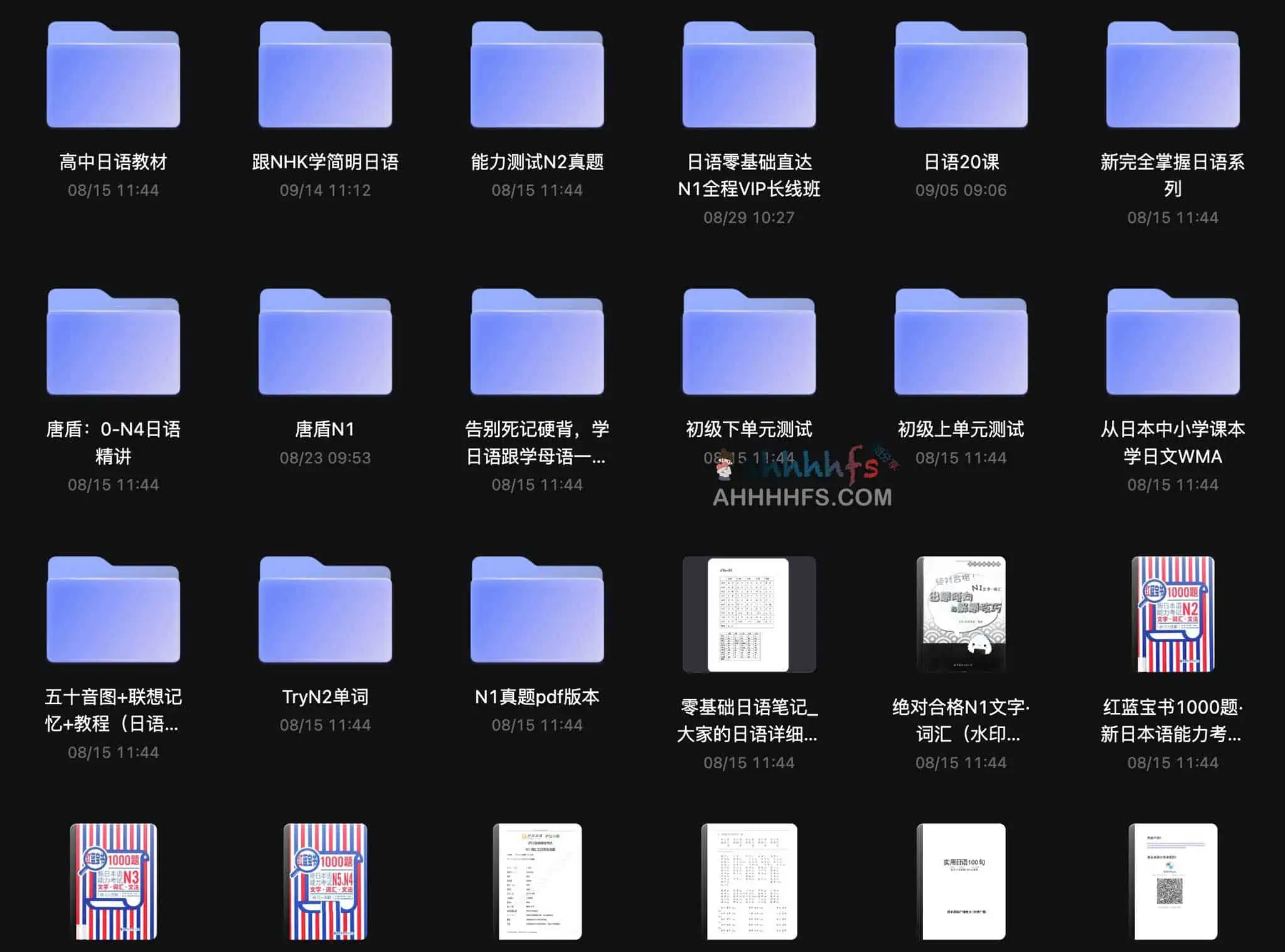Open the 新完全掌握日语系列 folder

point(1173,77)
